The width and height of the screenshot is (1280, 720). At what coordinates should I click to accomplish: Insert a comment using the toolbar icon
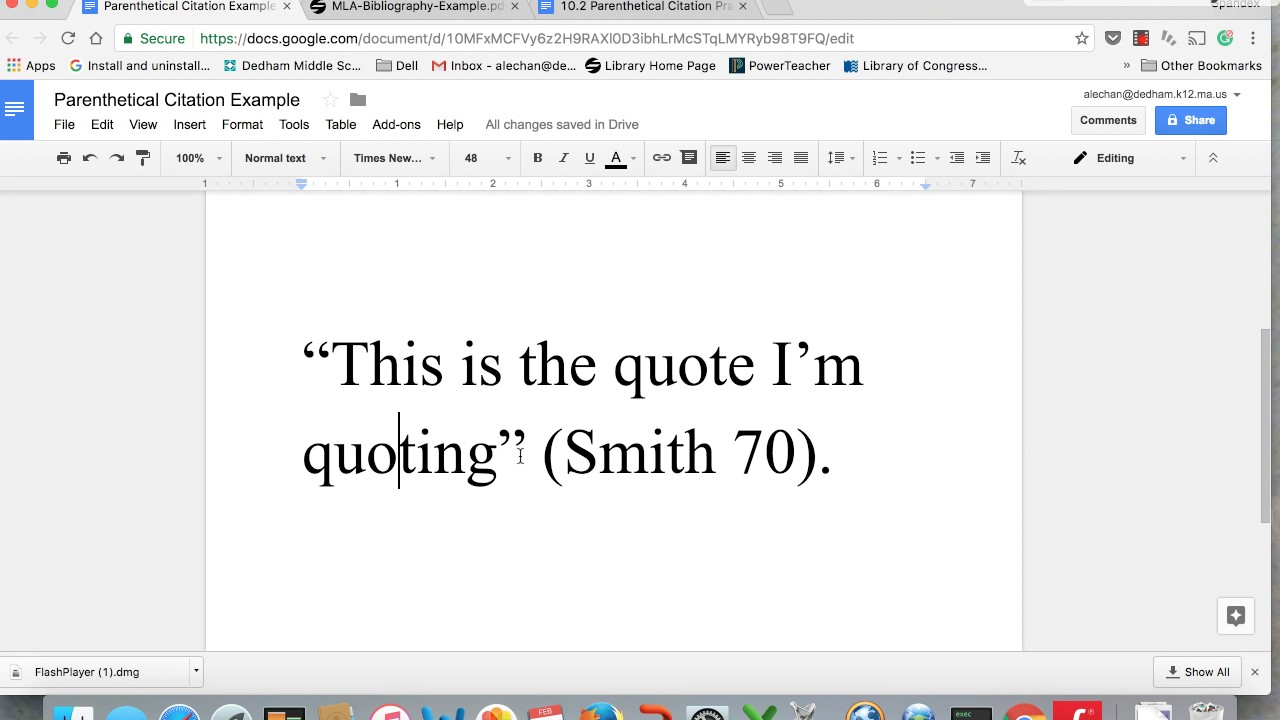pyautogui.click(x=689, y=158)
